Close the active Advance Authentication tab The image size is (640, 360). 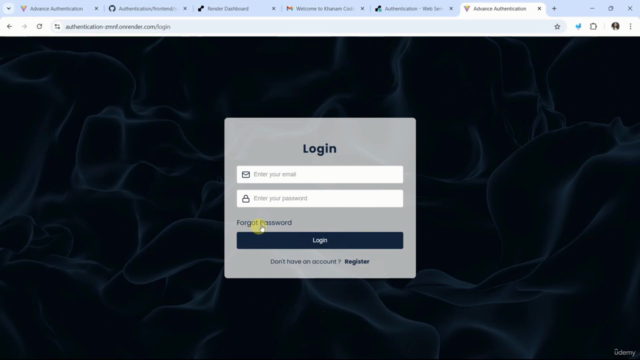pyautogui.click(x=539, y=9)
